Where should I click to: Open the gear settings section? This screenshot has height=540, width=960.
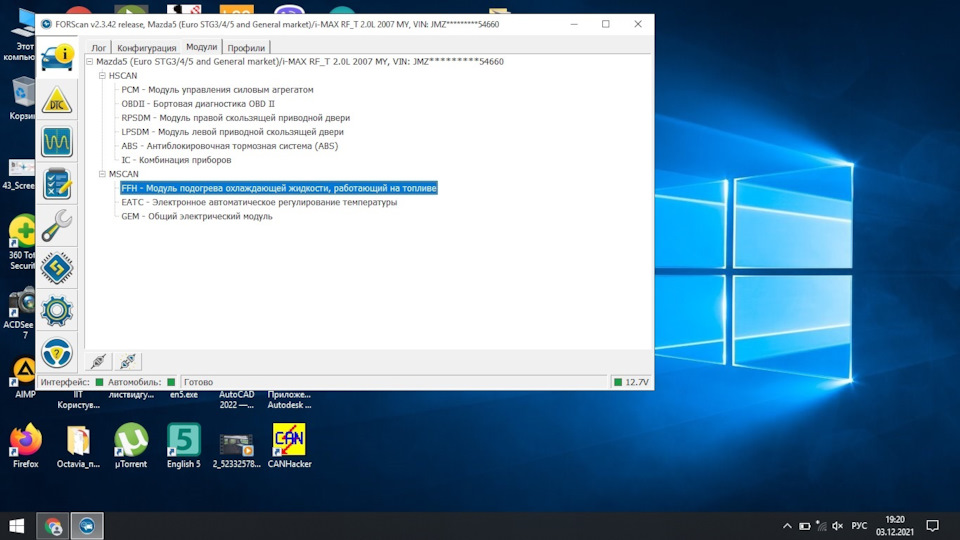[x=57, y=310]
